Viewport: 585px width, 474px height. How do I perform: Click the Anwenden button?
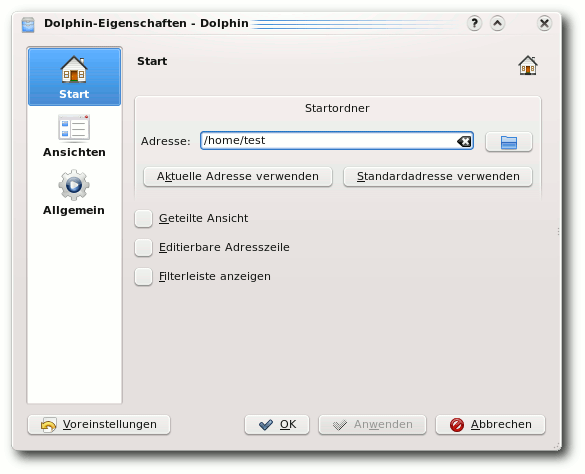coord(372,425)
